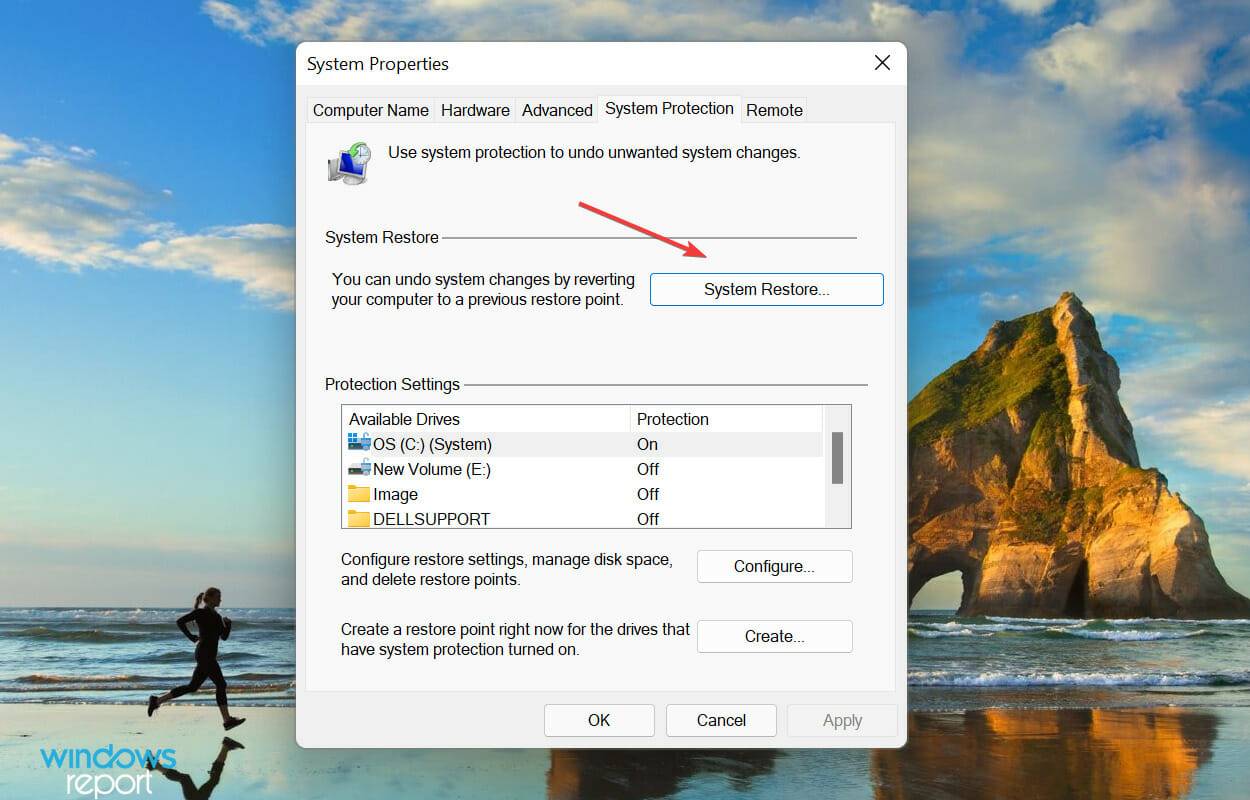1250x800 pixels.
Task: Launch System Restore
Action: click(766, 289)
